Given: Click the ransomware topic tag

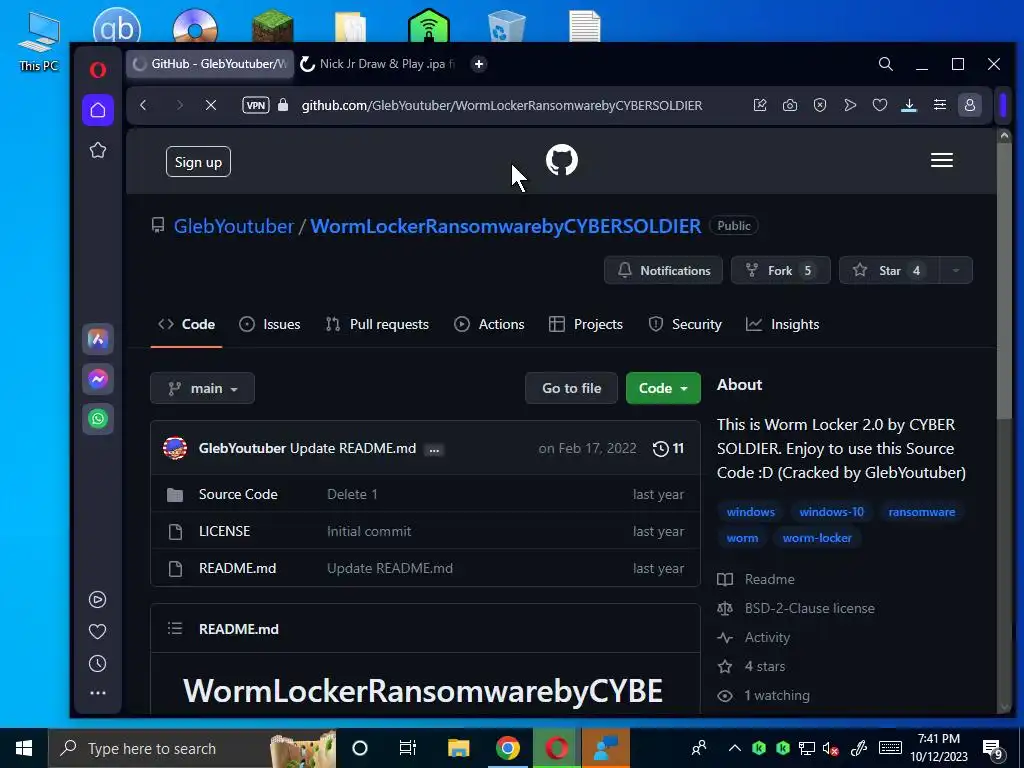Looking at the screenshot, I should click(921, 512).
